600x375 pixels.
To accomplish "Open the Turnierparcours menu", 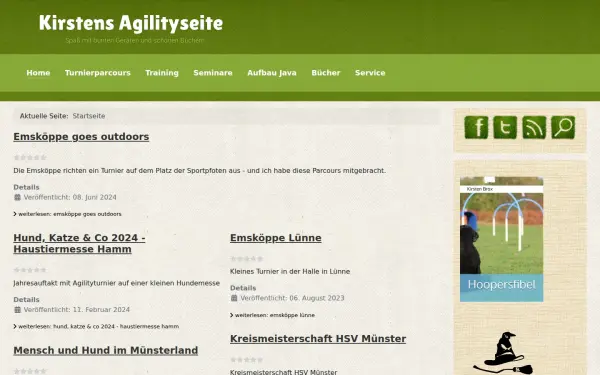I will (98, 73).
